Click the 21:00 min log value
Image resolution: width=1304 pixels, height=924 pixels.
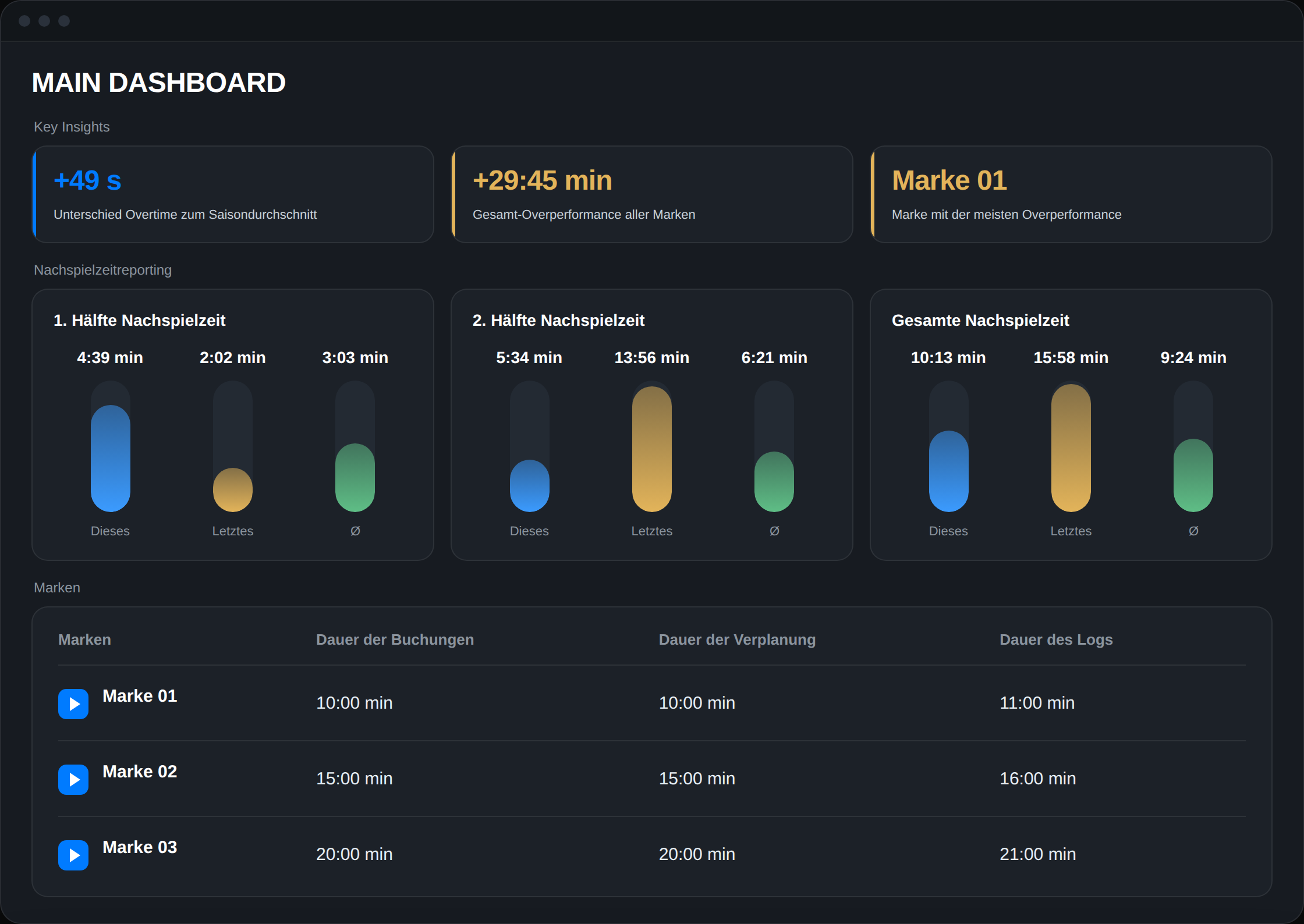(1037, 854)
